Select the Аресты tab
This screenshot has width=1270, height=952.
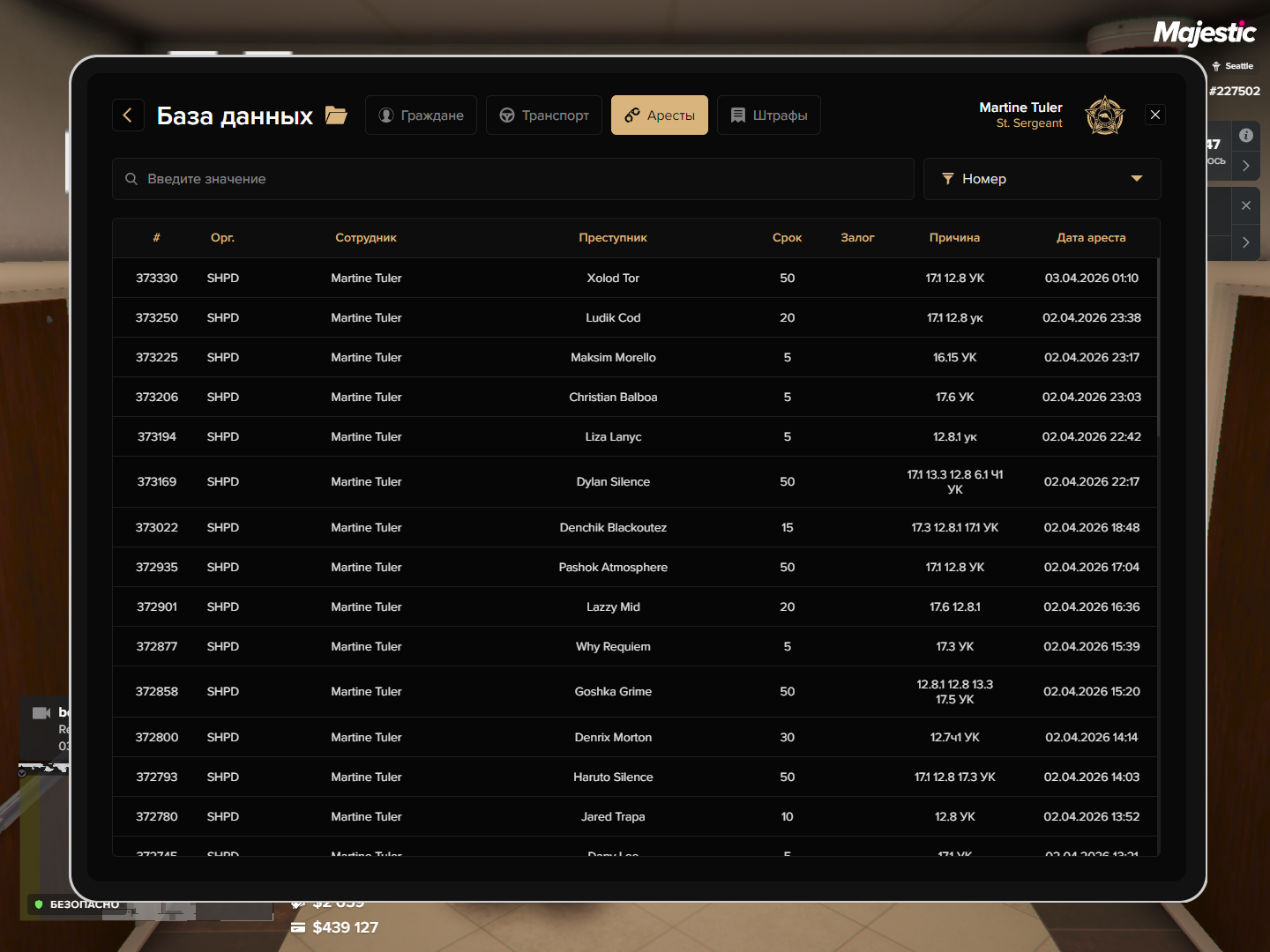tap(660, 115)
